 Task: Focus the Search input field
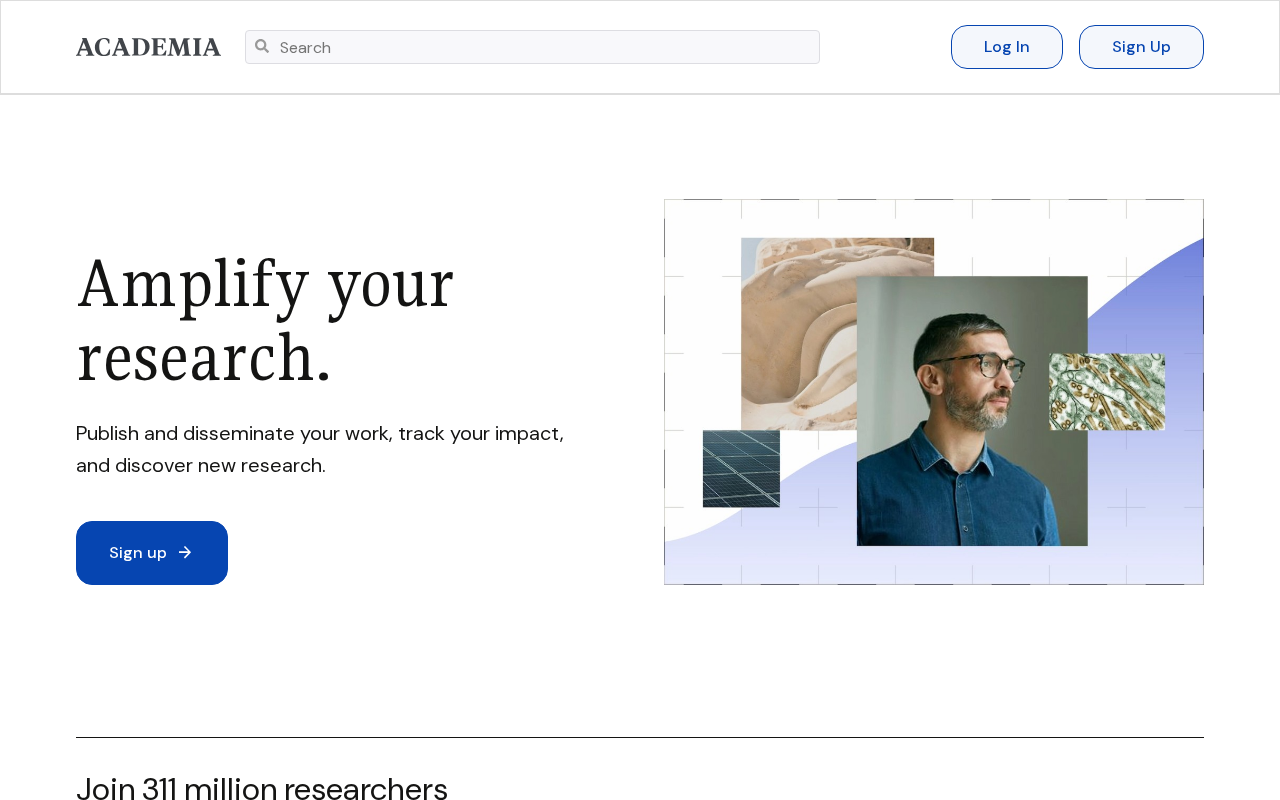coord(532,47)
